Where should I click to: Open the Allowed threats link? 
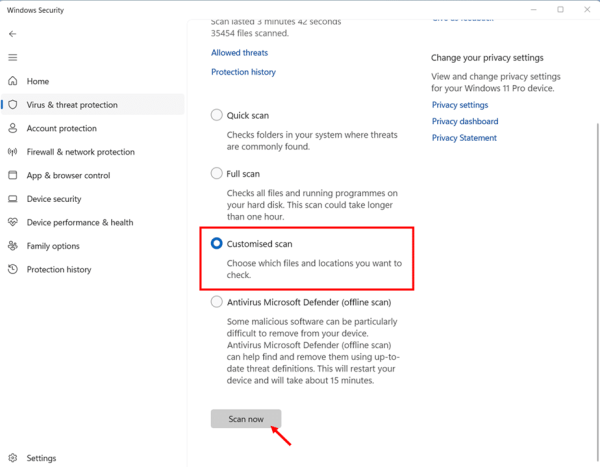(x=240, y=52)
